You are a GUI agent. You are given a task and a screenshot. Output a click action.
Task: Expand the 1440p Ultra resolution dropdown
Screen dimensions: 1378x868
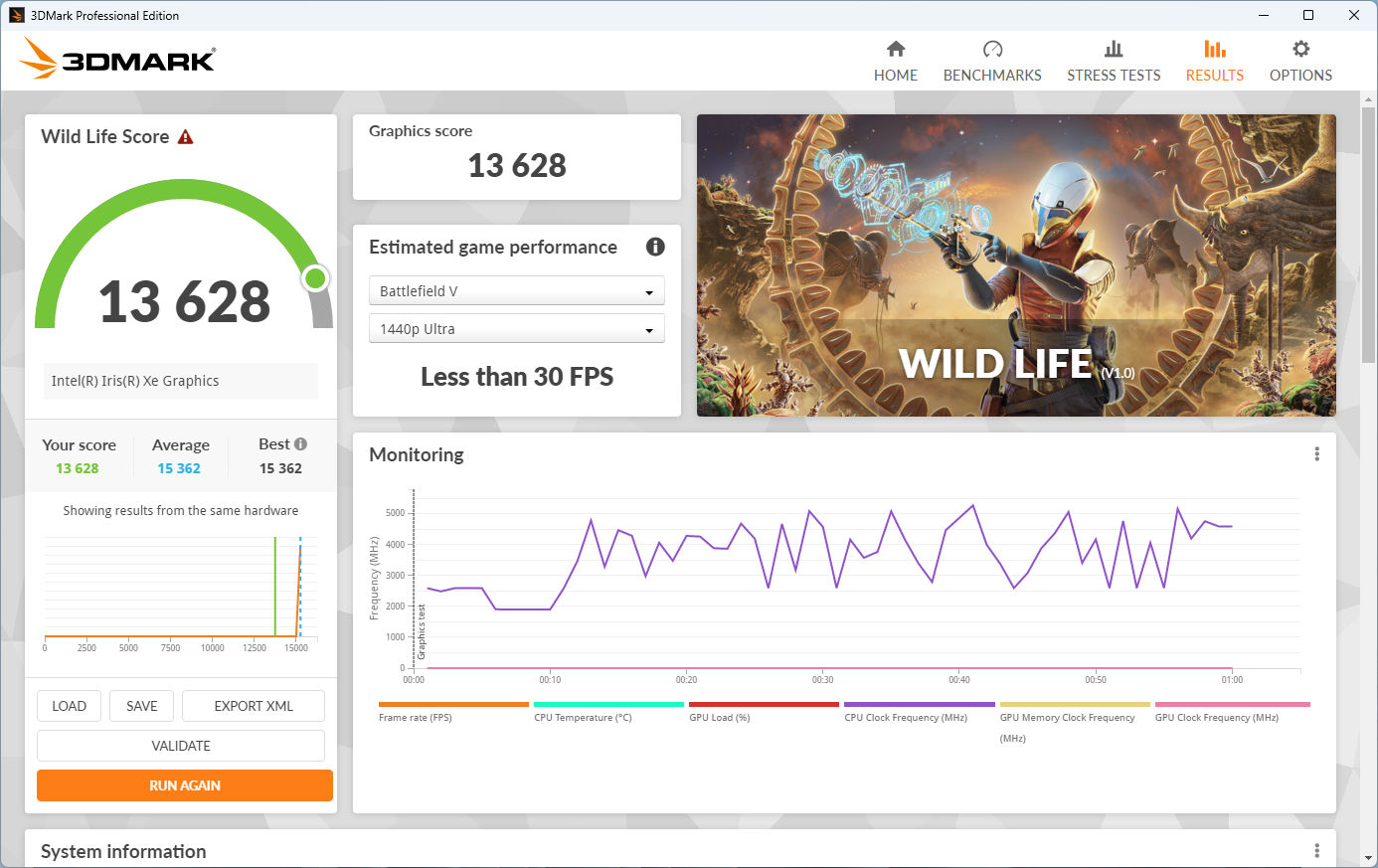click(x=516, y=329)
